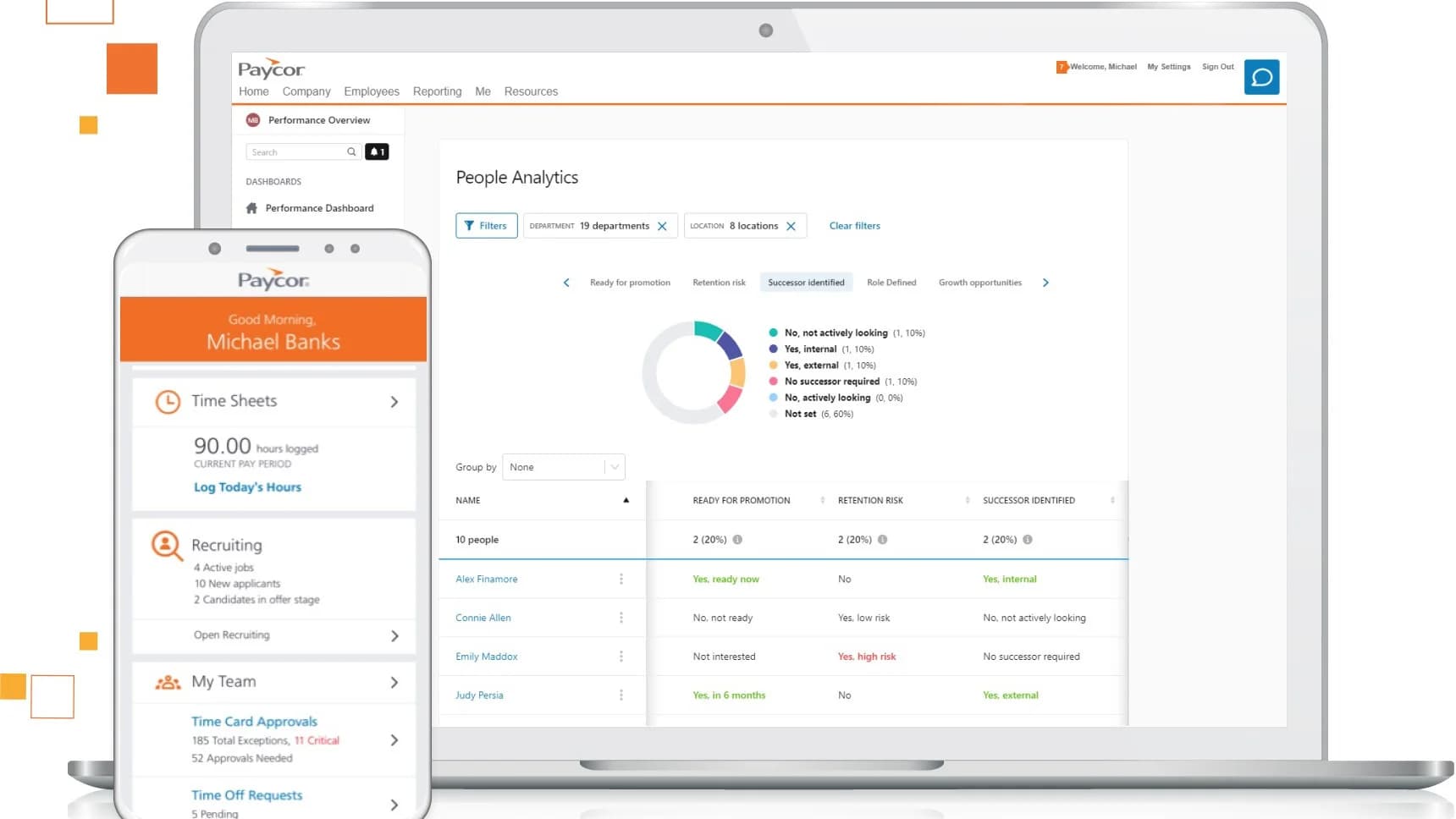
Task: Expand the Time Off Requests chevron
Action: point(394,805)
